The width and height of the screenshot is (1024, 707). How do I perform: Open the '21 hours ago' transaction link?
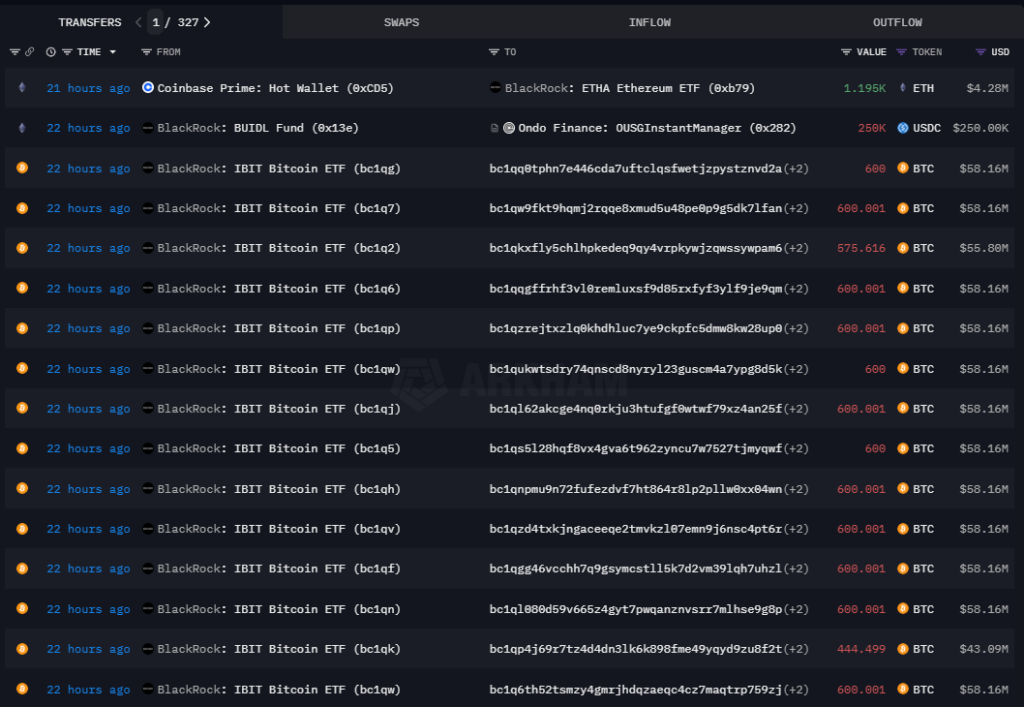88,88
